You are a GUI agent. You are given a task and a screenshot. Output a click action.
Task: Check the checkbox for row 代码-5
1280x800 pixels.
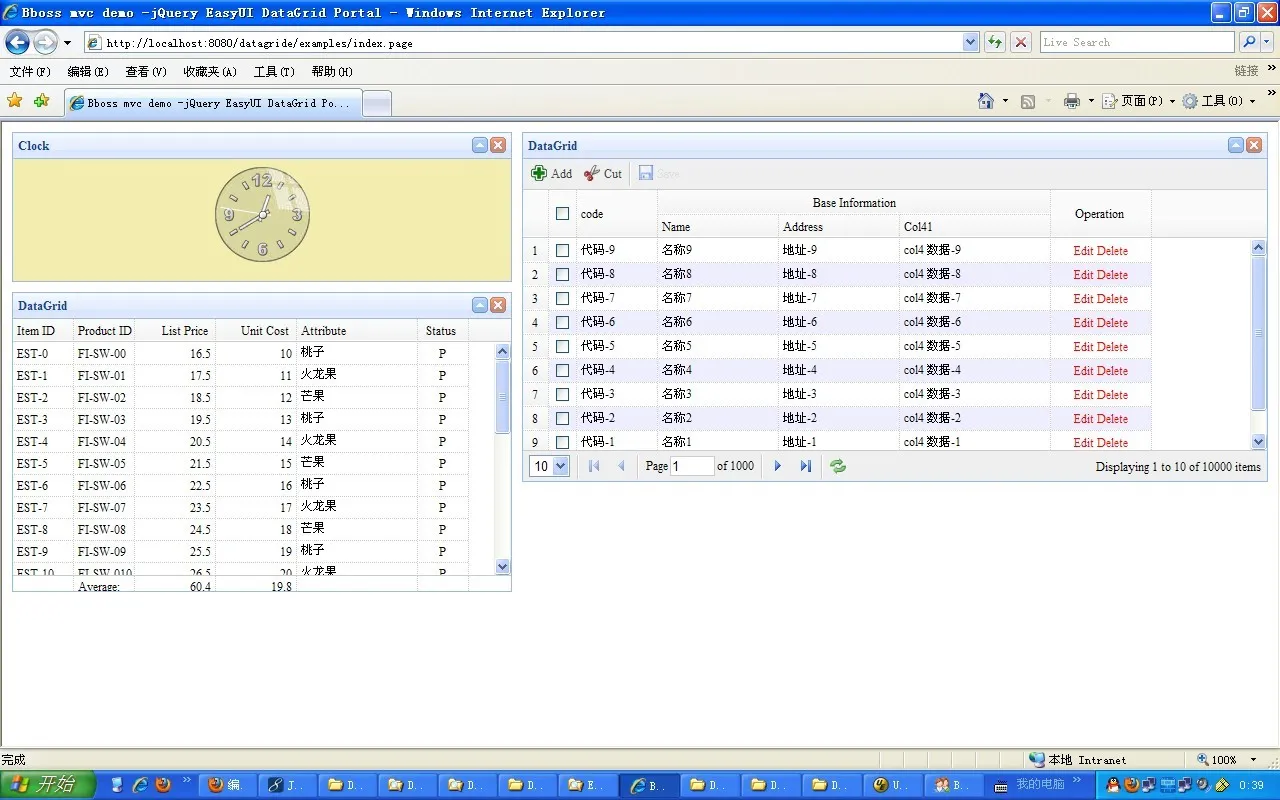(x=562, y=346)
